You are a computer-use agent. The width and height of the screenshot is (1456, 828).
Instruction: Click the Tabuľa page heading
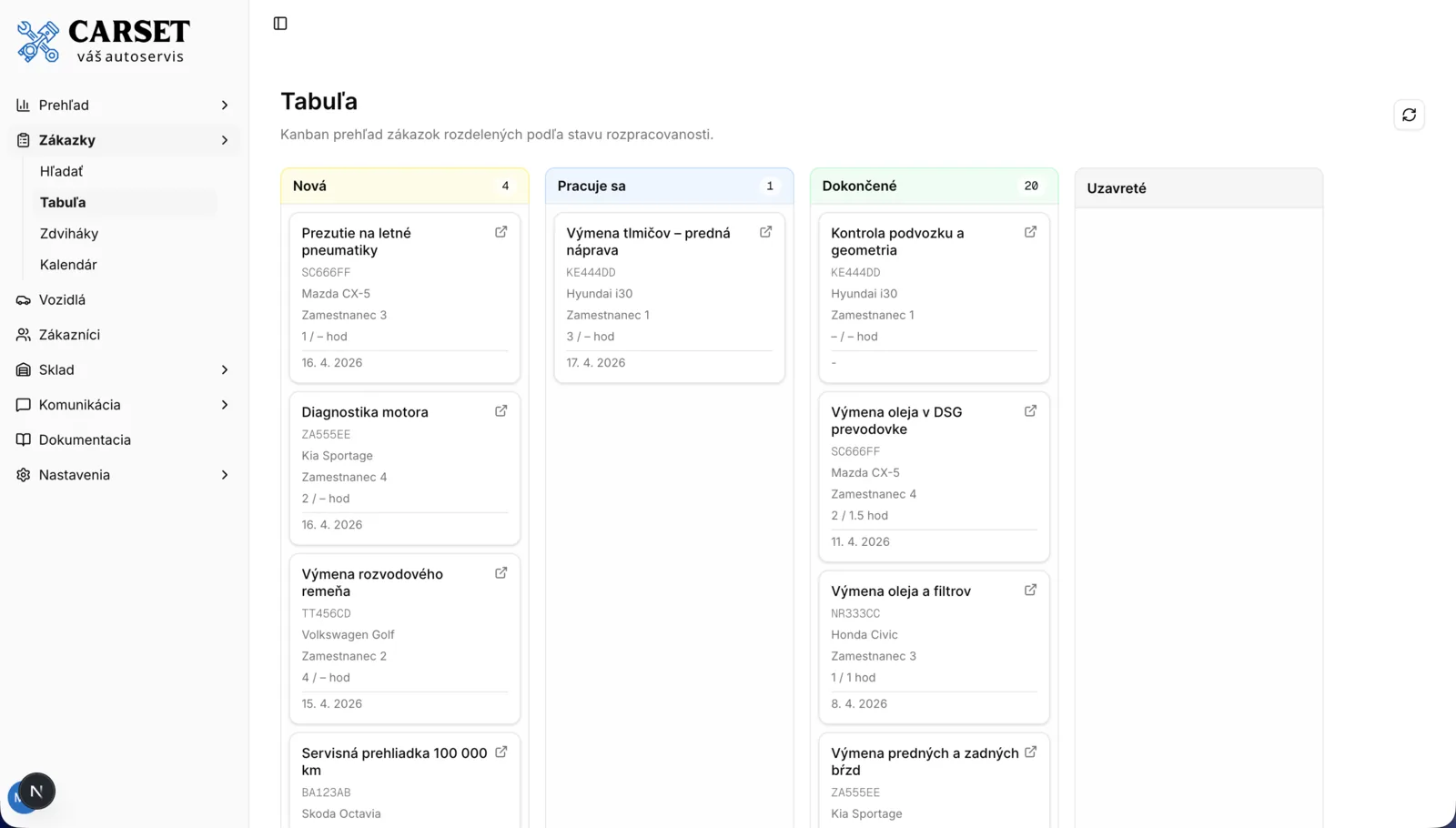(x=318, y=101)
